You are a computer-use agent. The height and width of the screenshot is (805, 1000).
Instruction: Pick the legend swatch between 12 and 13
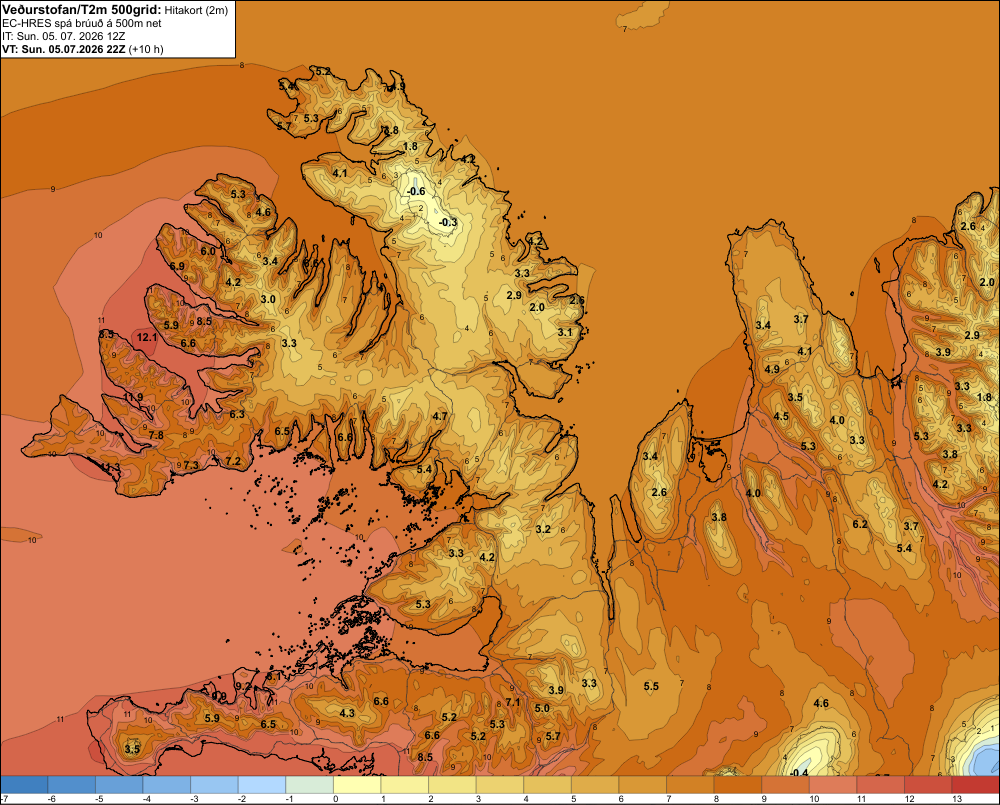(x=928, y=784)
